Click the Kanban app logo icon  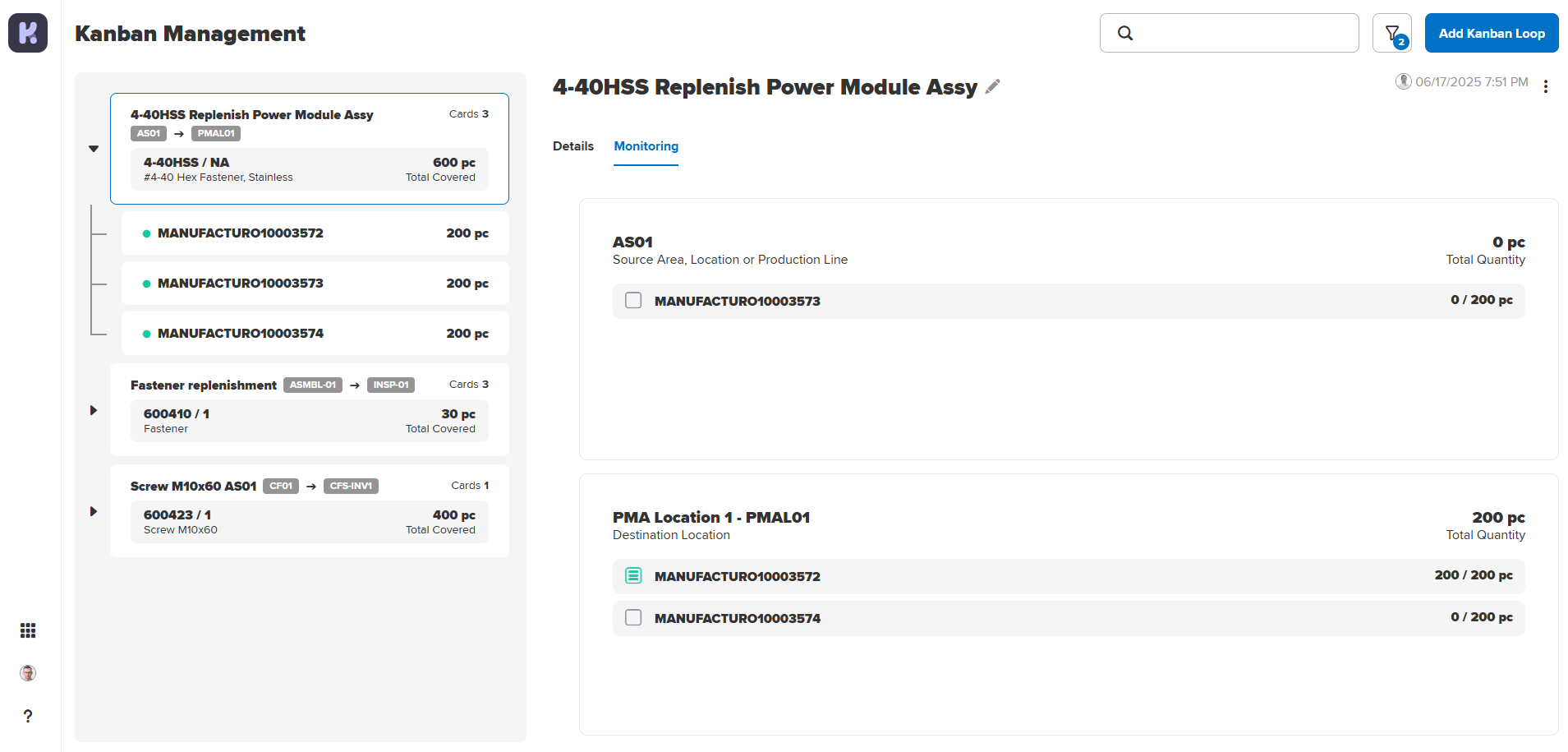[28, 33]
